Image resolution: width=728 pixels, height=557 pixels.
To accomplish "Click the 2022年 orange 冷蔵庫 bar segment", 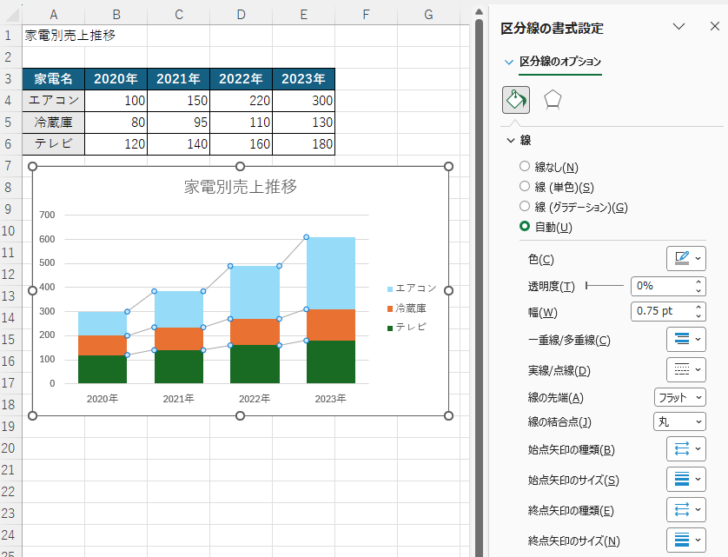I will (255, 332).
